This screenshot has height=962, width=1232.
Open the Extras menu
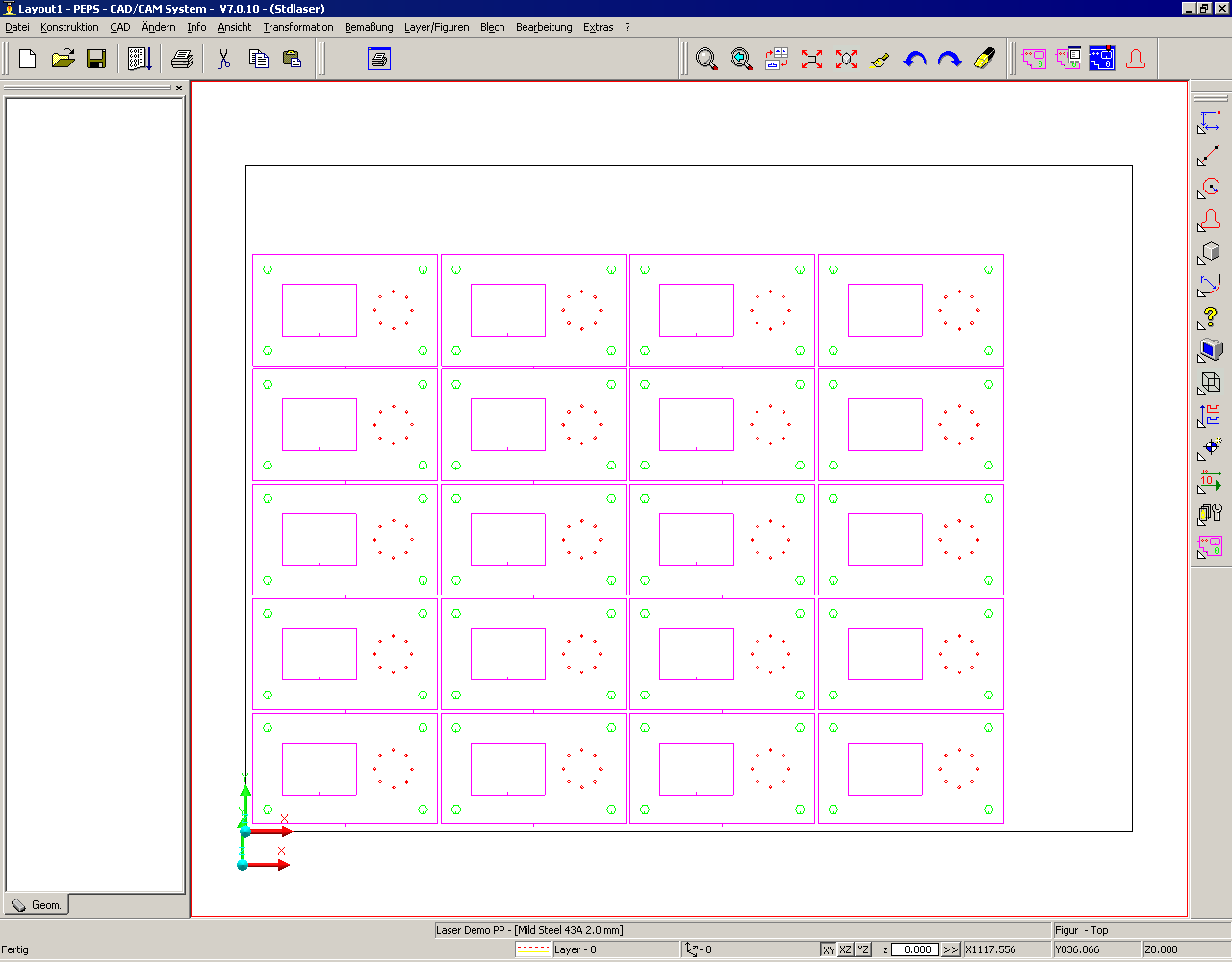click(598, 27)
